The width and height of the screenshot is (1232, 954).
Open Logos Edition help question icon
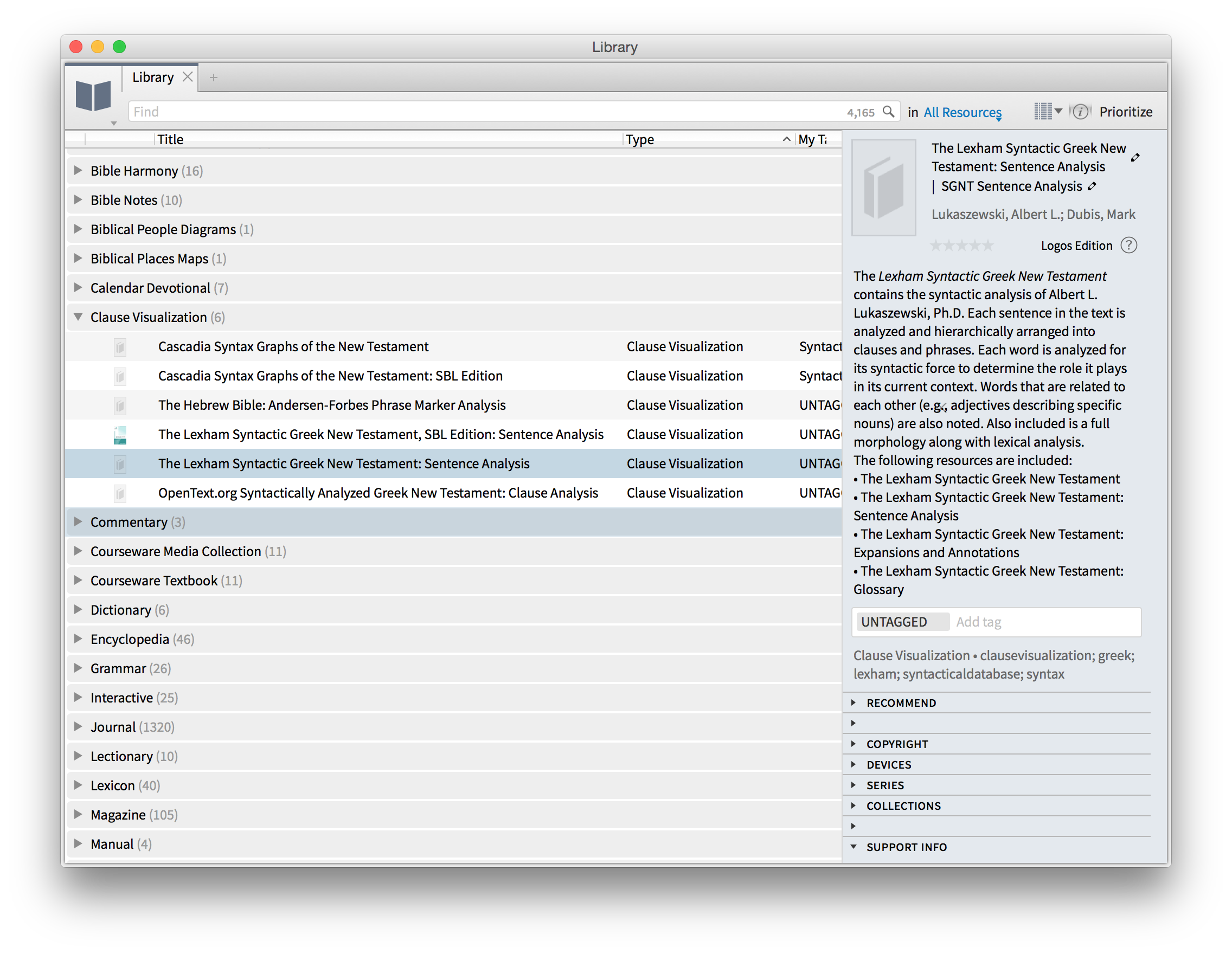pos(1129,245)
